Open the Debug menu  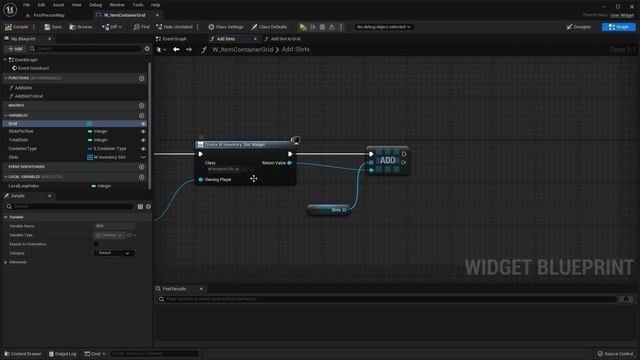pyautogui.click(x=95, y=5)
